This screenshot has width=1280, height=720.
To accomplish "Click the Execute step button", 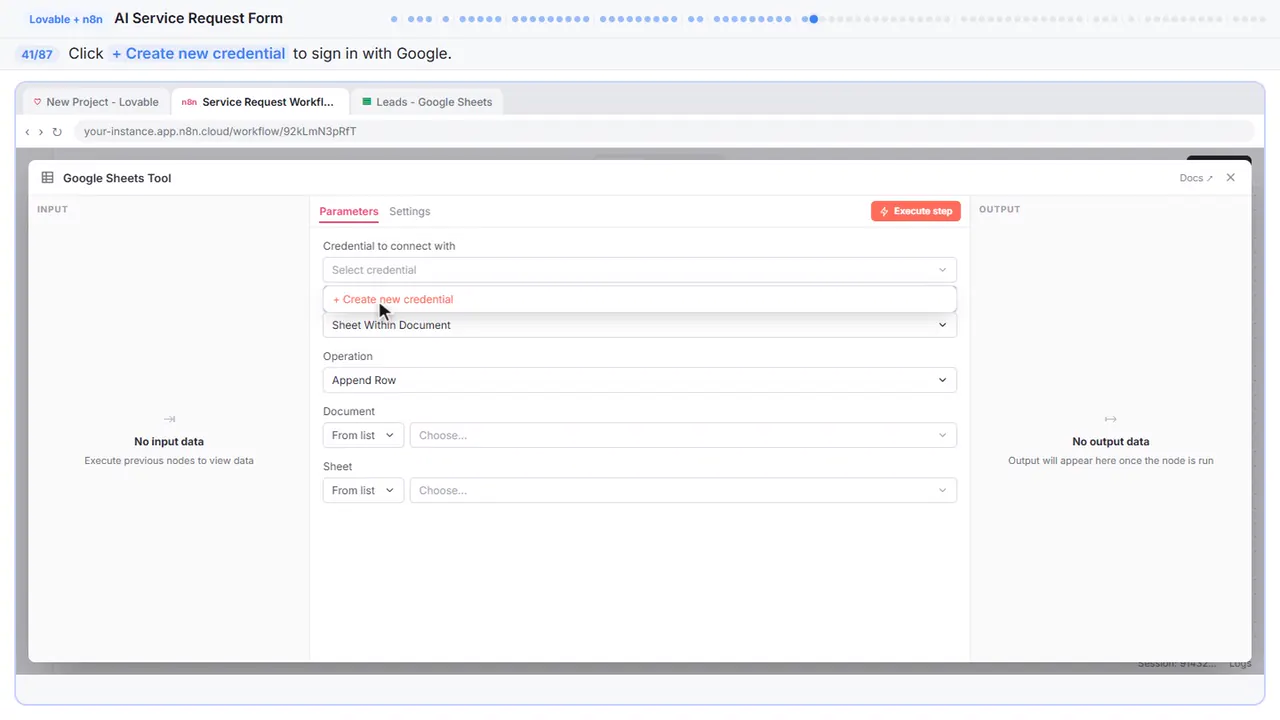I will click(916, 211).
